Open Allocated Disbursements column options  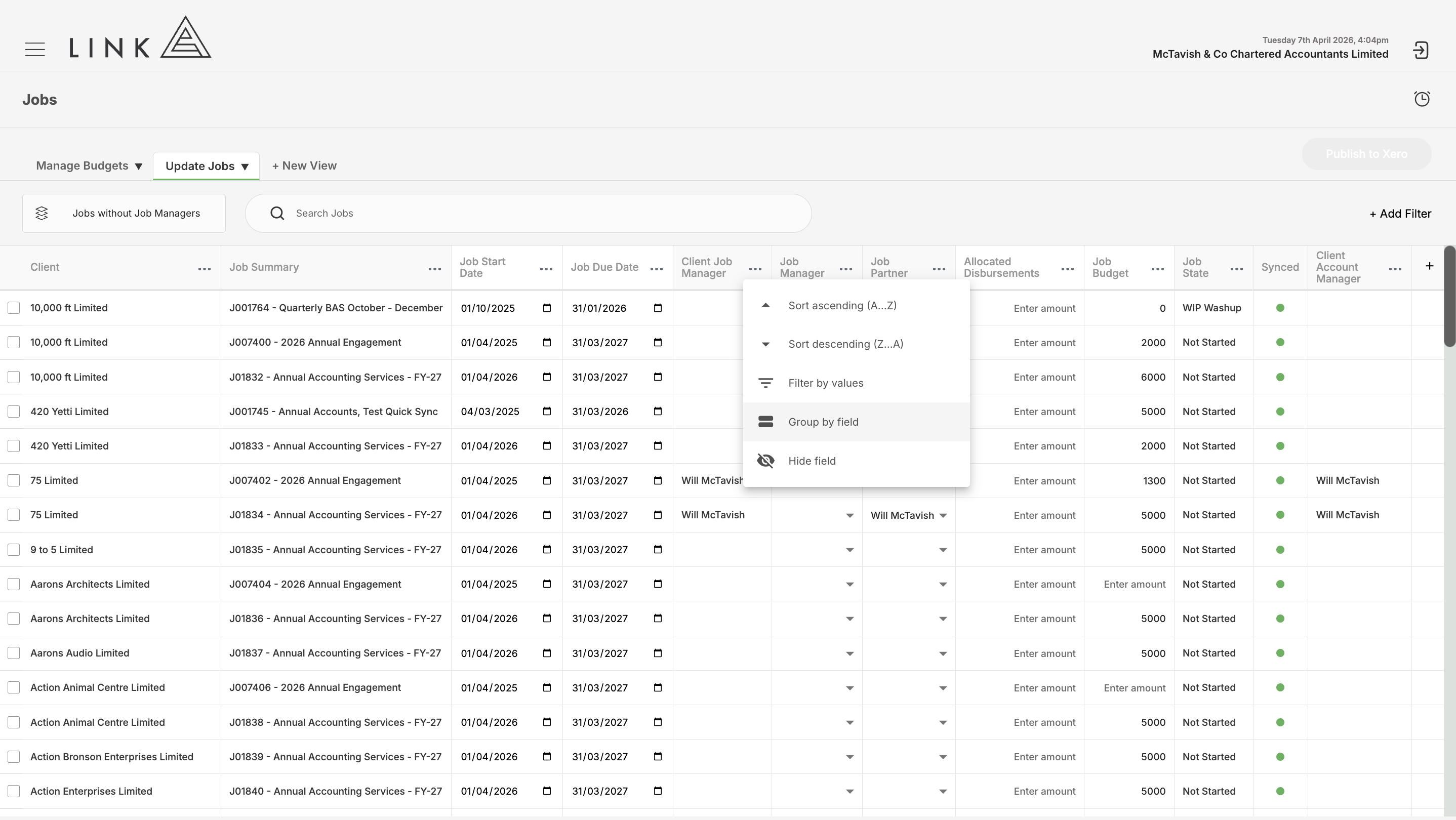(1068, 269)
